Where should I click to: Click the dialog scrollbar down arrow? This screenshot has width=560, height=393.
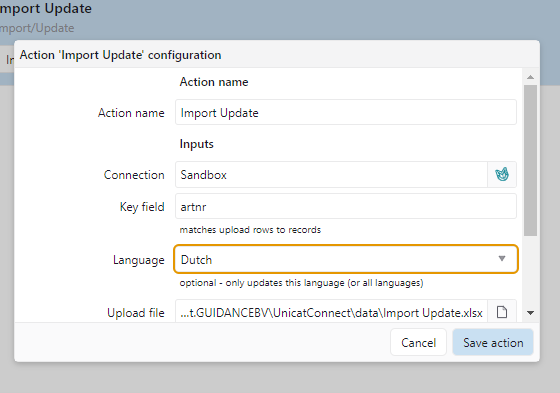[x=530, y=313]
